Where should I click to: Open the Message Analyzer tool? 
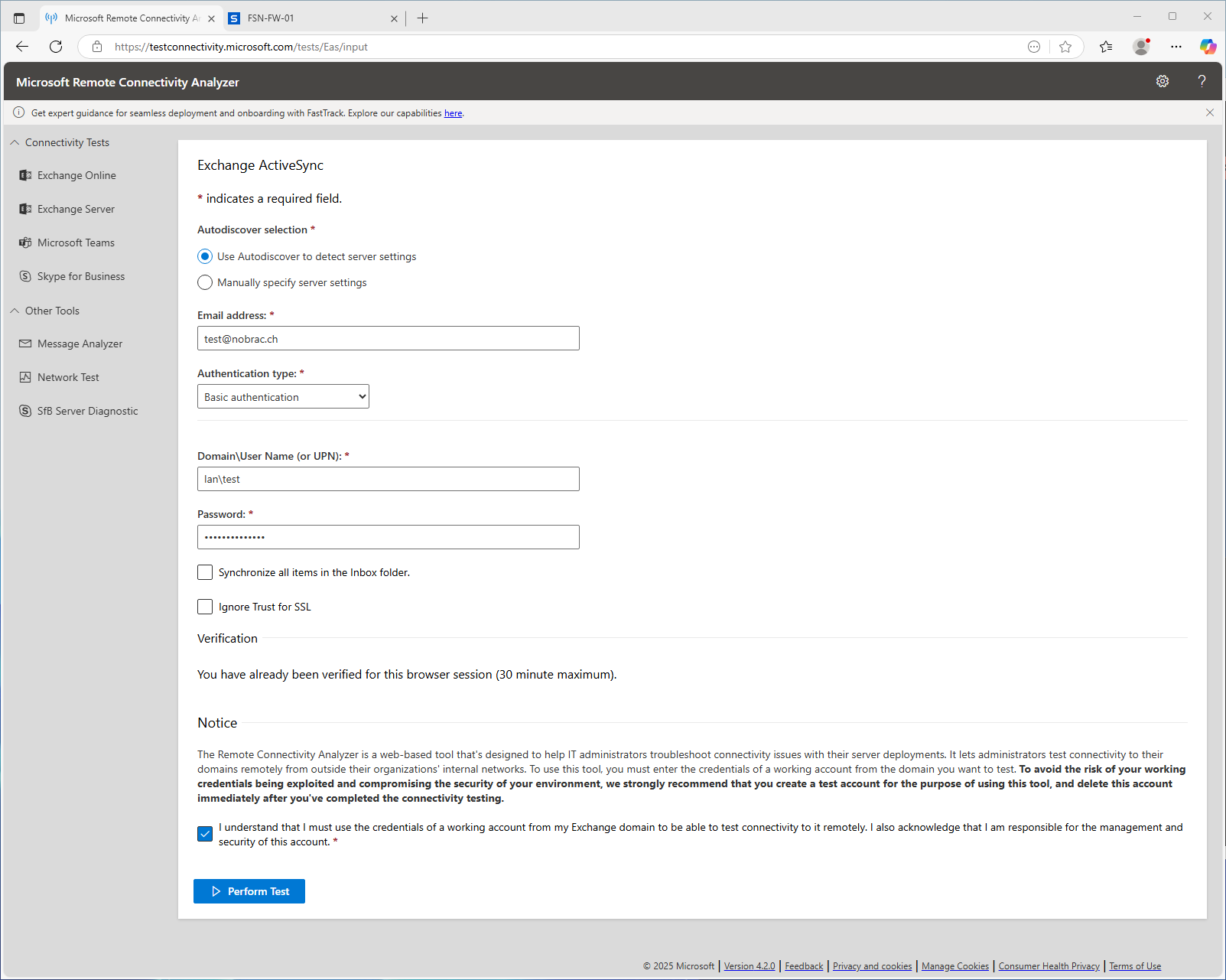80,343
